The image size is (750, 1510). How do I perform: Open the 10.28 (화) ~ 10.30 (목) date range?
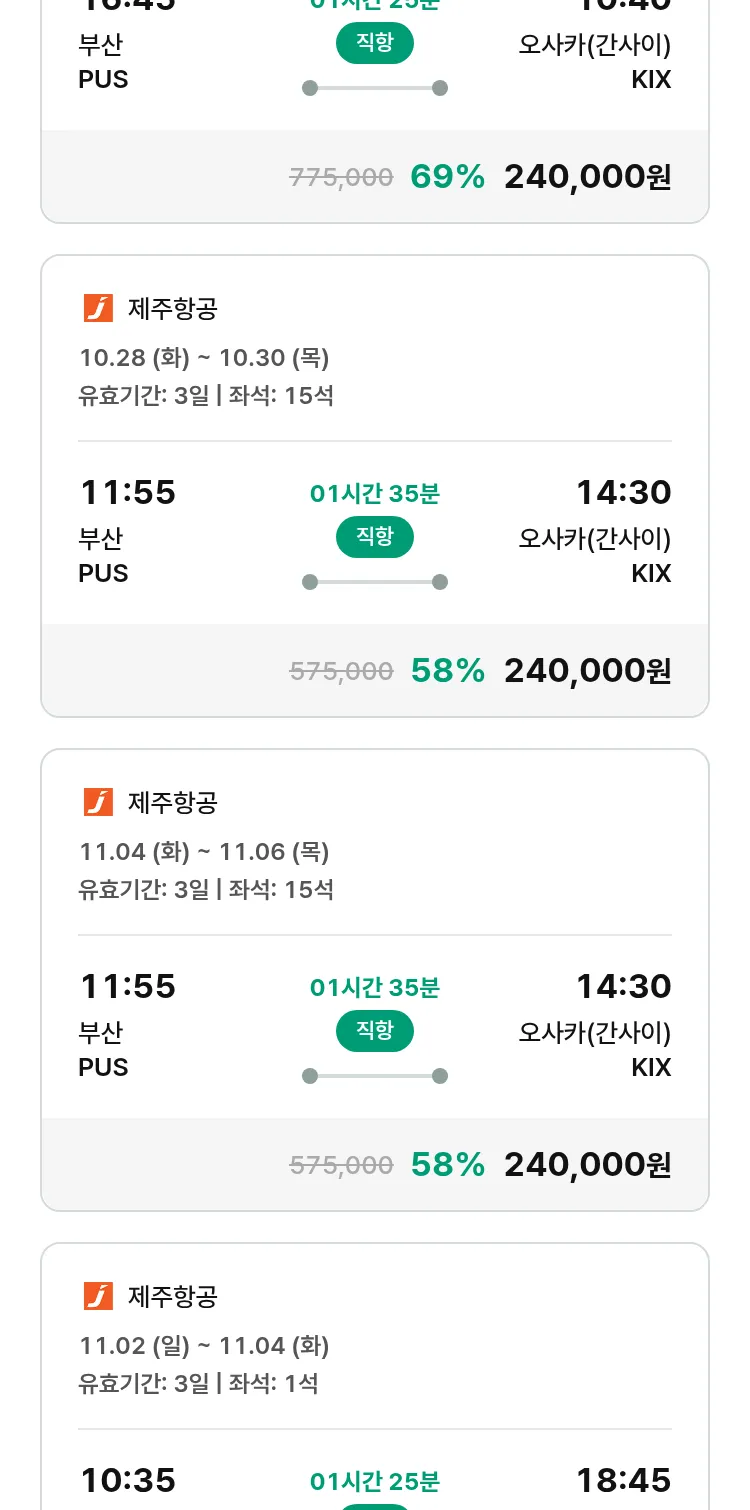[x=204, y=358]
